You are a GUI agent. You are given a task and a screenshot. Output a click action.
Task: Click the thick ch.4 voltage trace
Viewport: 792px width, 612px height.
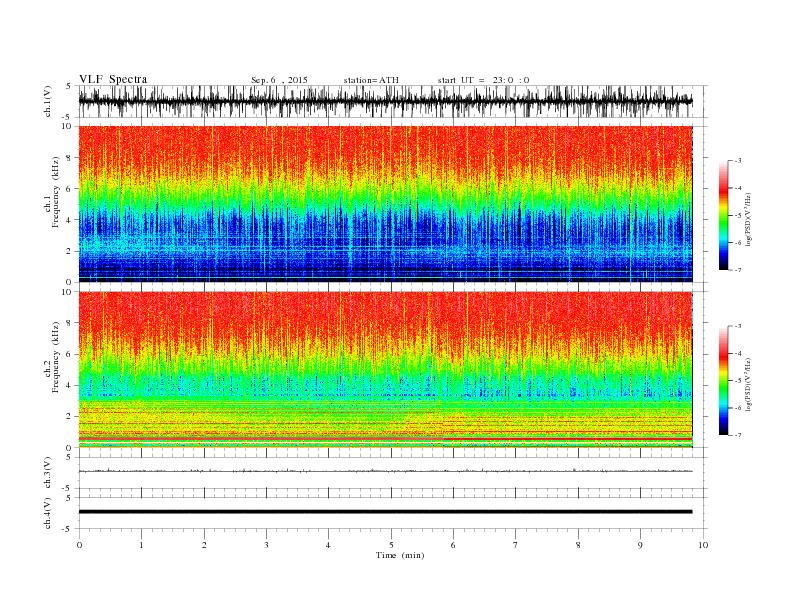pos(385,512)
